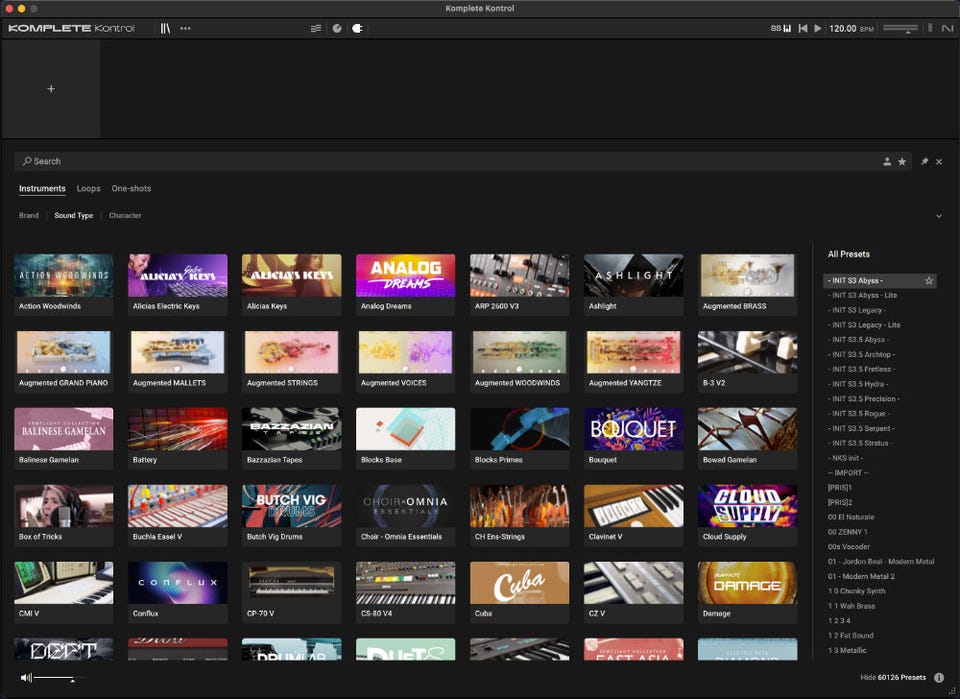Viewport: 960px width, 699px height.
Task: Click the NI logo icon
Action: point(947,28)
